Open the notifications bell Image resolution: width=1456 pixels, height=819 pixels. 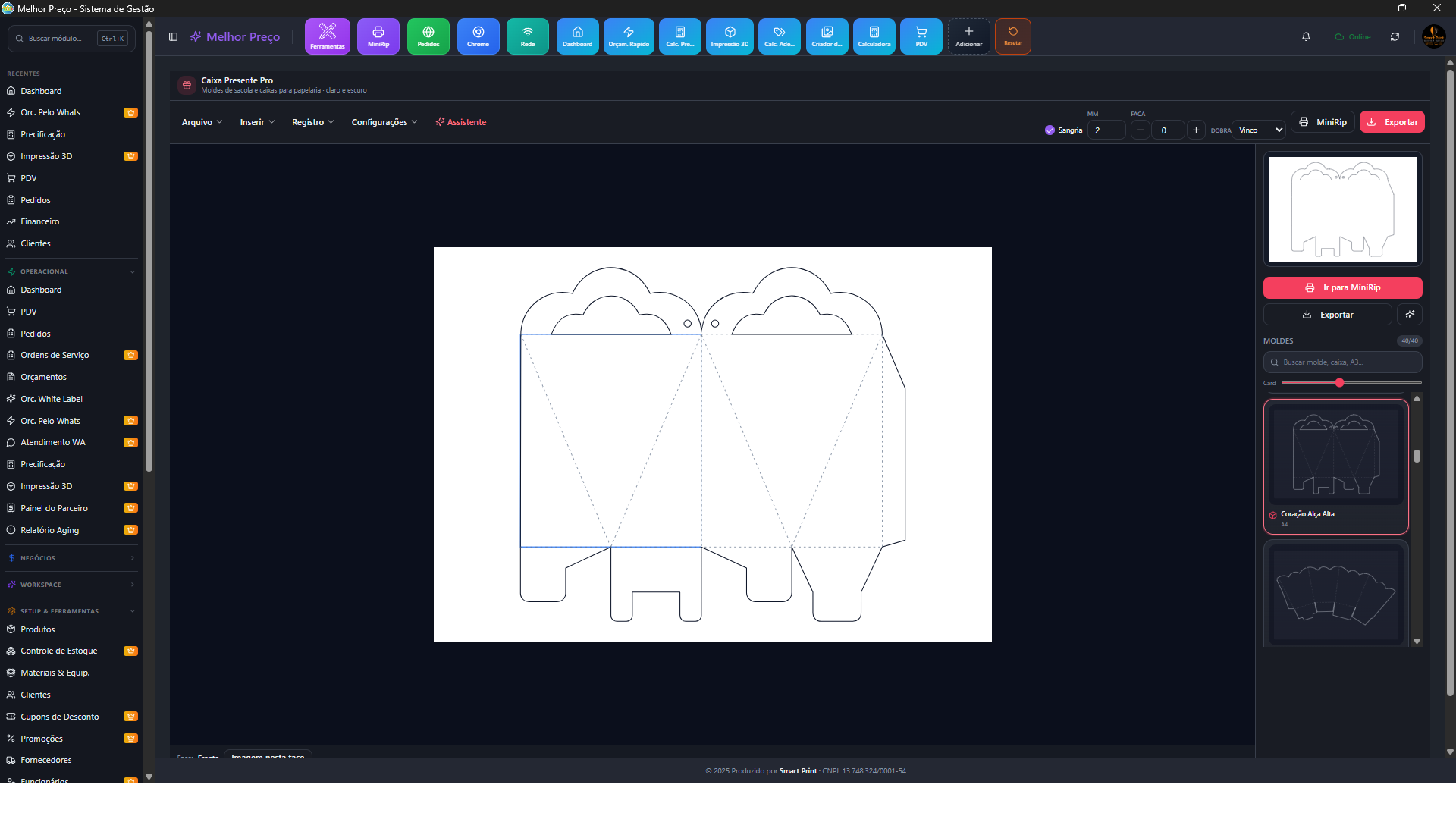click(1306, 36)
